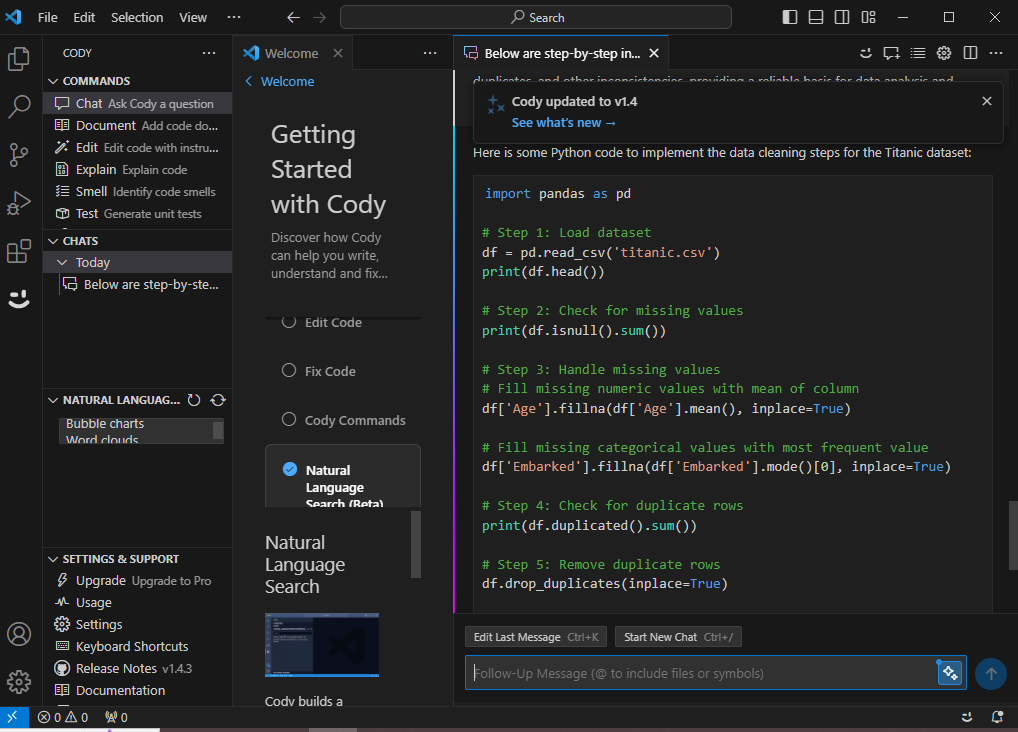Screen dimensions: 1018x732
Task: Open the Cody icon in the activity bar
Action: tap(18, 298)
